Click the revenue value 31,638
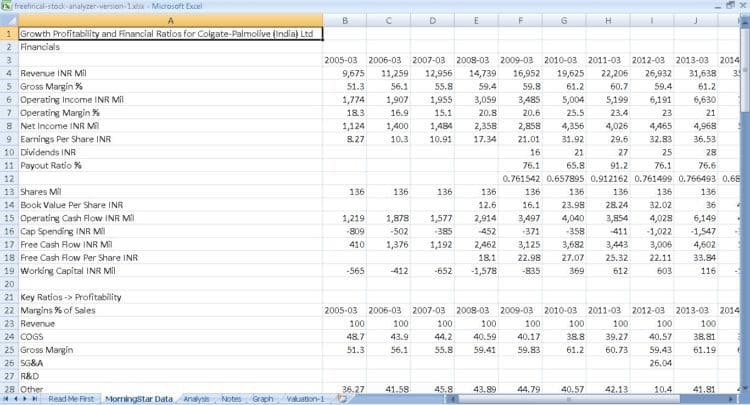The height and width of the screenshot is (405, 750). click(x=702, y=73)
